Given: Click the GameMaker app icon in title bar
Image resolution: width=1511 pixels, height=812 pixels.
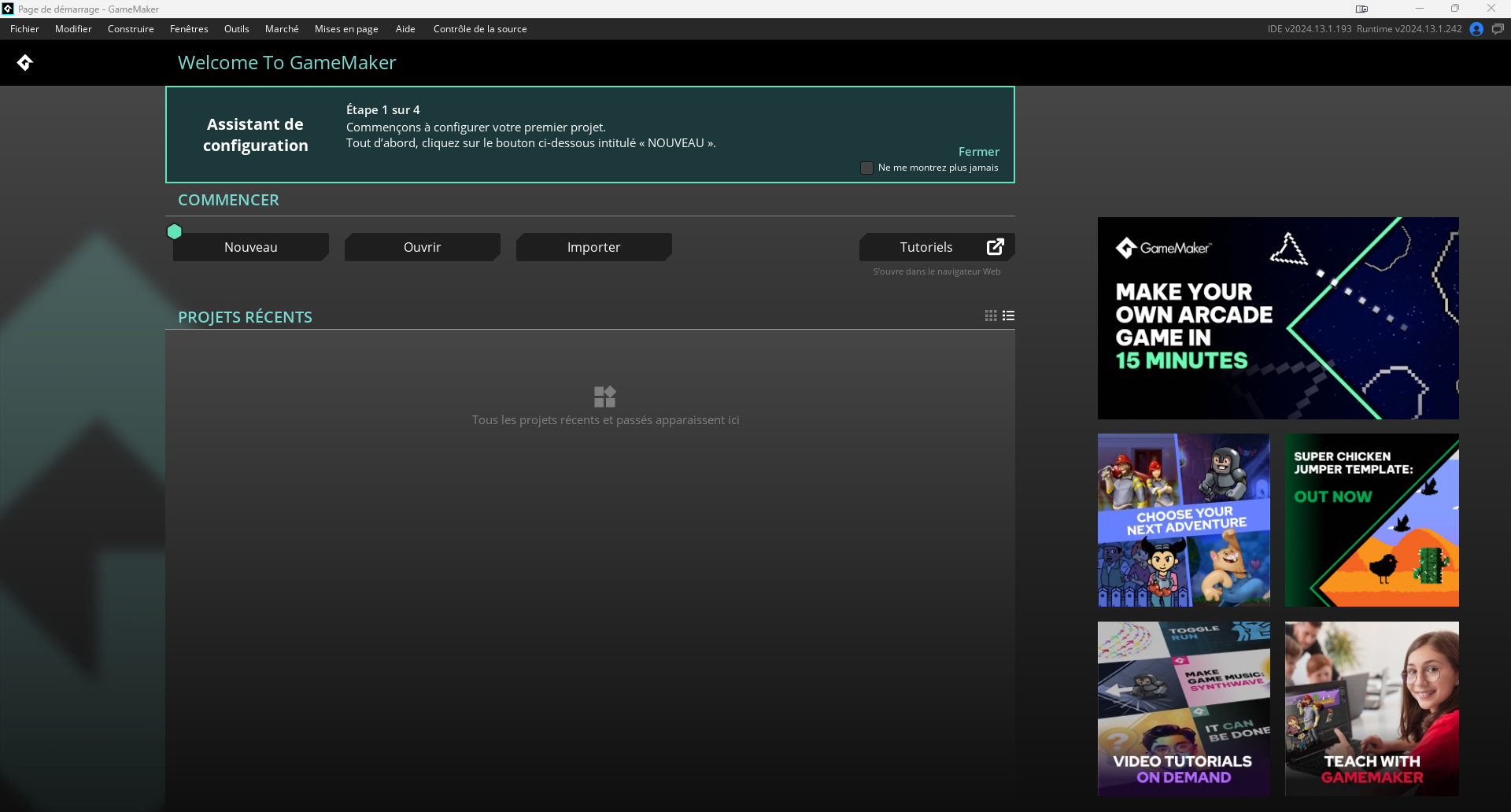Looking at the screenshot, I should (x=8, y=9).
